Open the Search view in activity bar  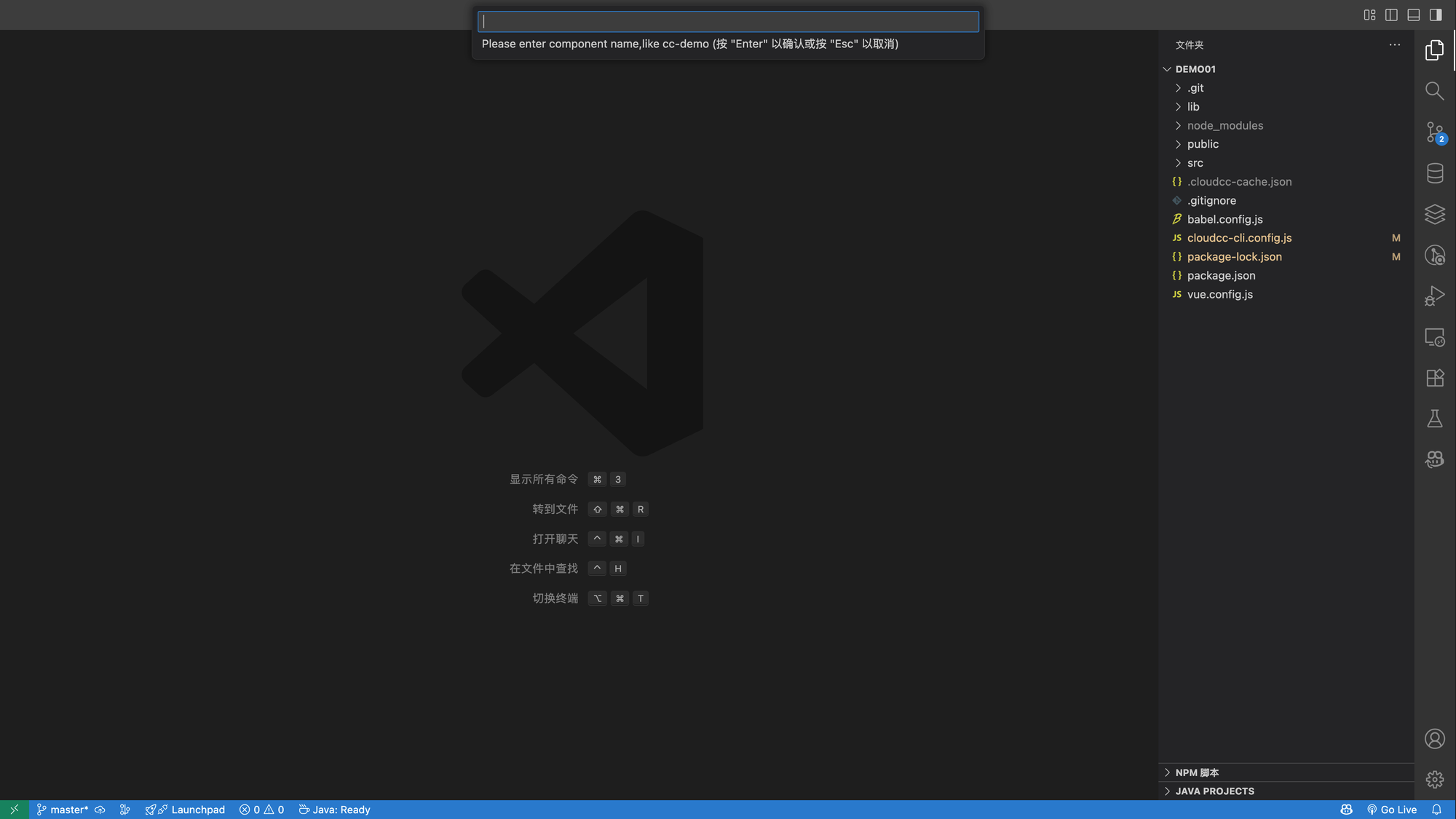(x=1434, y=91)
